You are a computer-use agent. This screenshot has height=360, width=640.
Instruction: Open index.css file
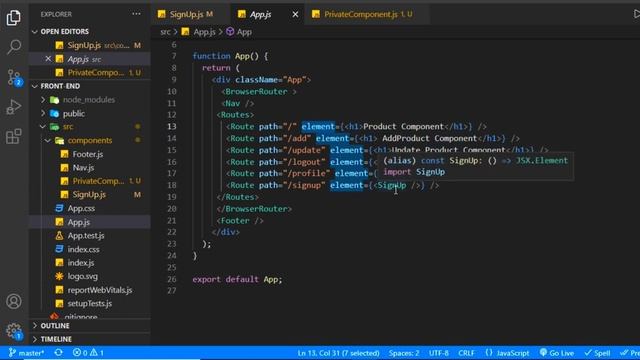click(x=83, y=249)
